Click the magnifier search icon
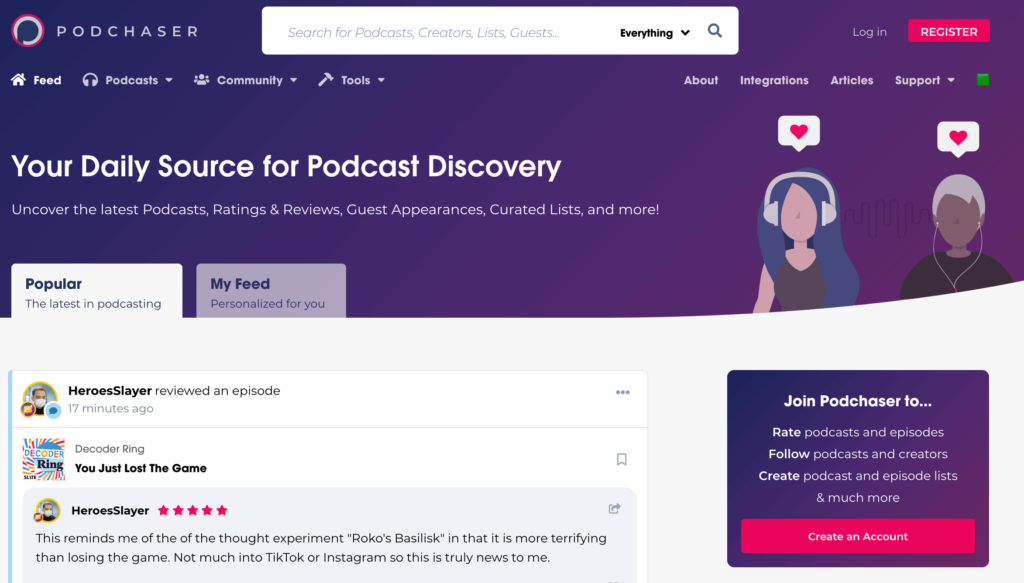Screen dimensions: 1024x583 click(715, 31)
